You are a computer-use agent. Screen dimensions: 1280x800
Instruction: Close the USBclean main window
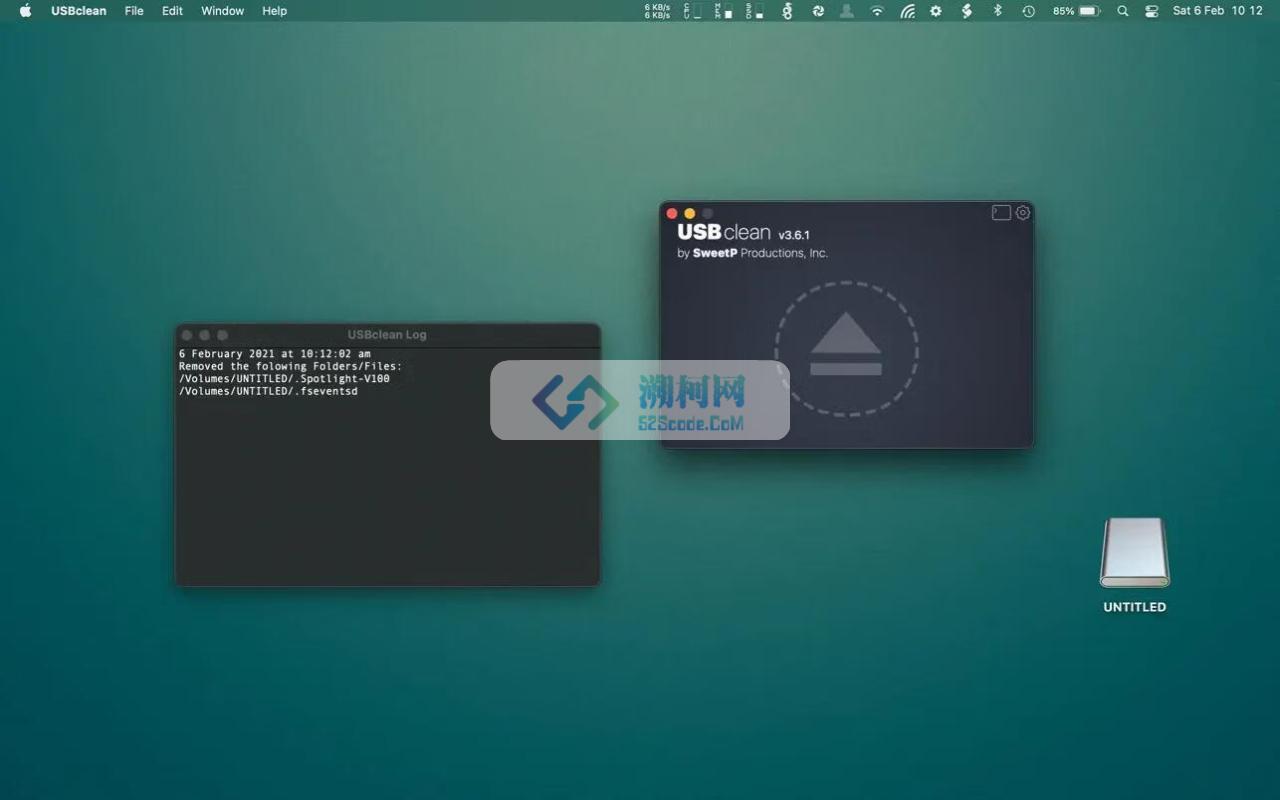672,213
